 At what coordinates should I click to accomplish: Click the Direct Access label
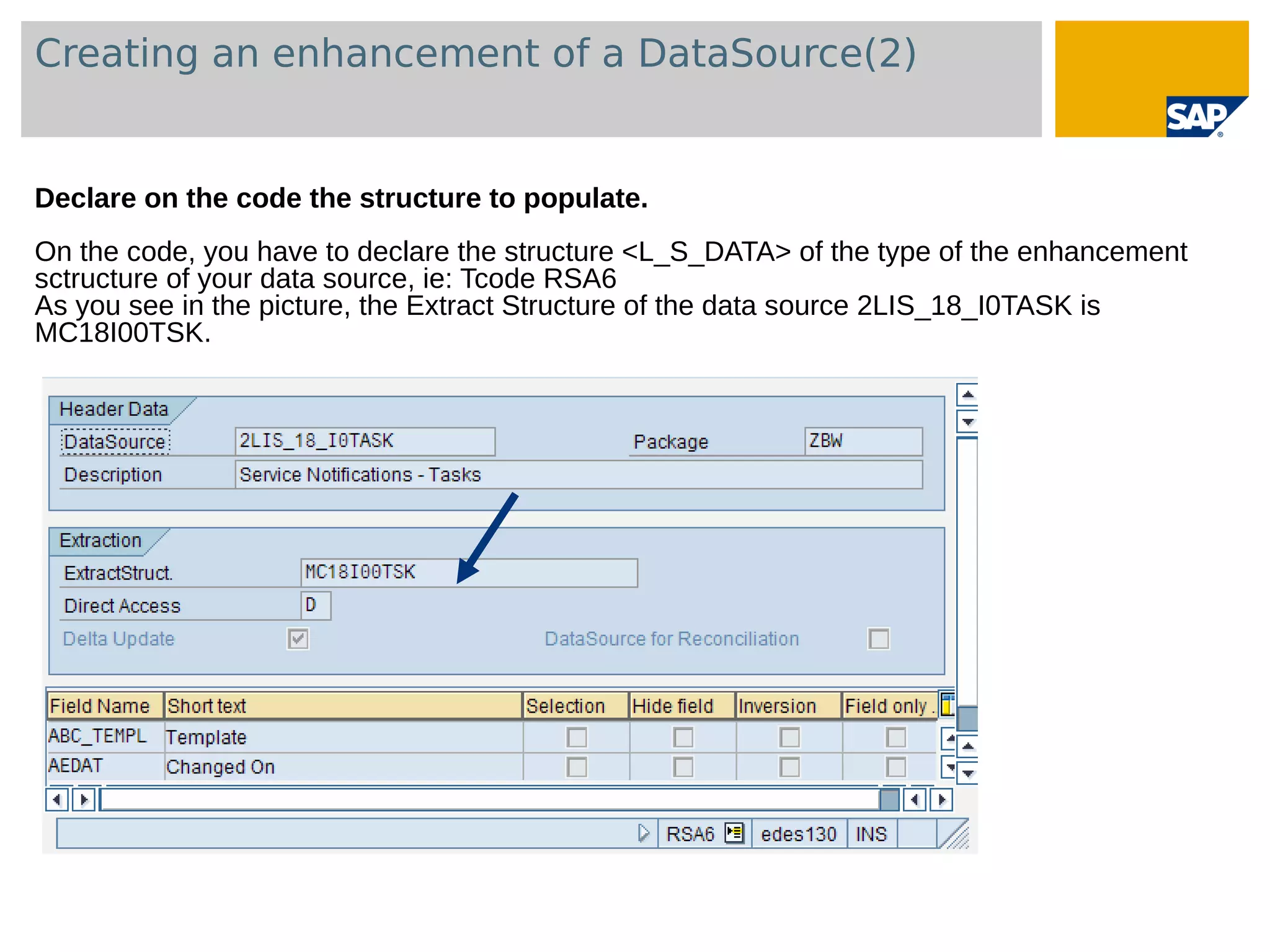click(x=122, y=606)
